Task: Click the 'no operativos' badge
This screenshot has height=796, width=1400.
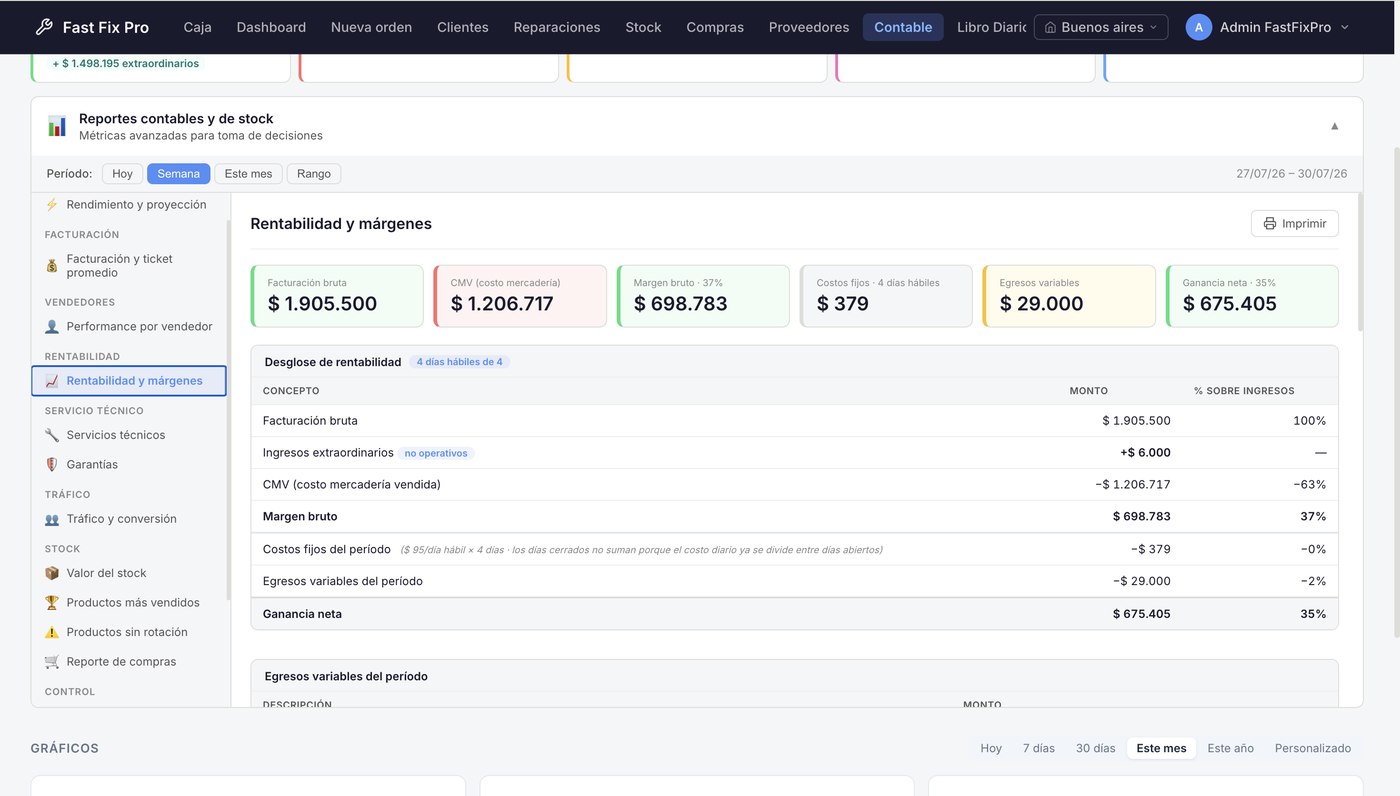Action: coord(436,453)
